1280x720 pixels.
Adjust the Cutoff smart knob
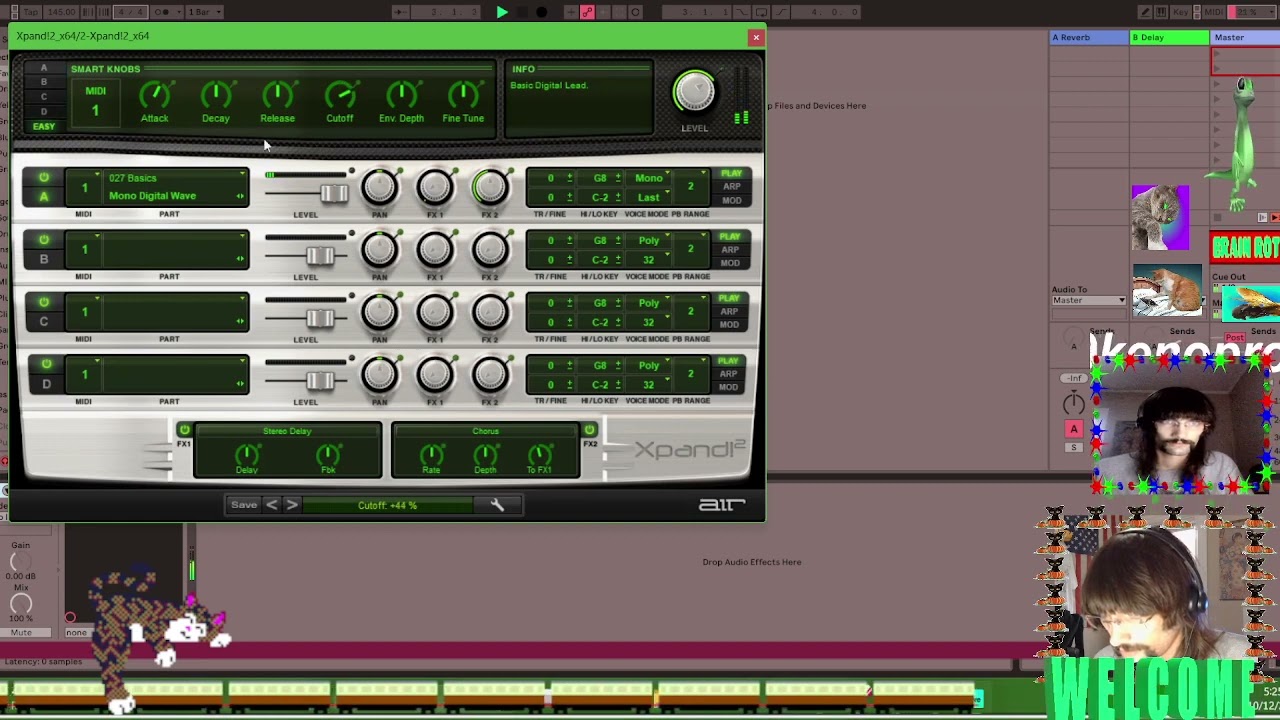click(340, 96)
